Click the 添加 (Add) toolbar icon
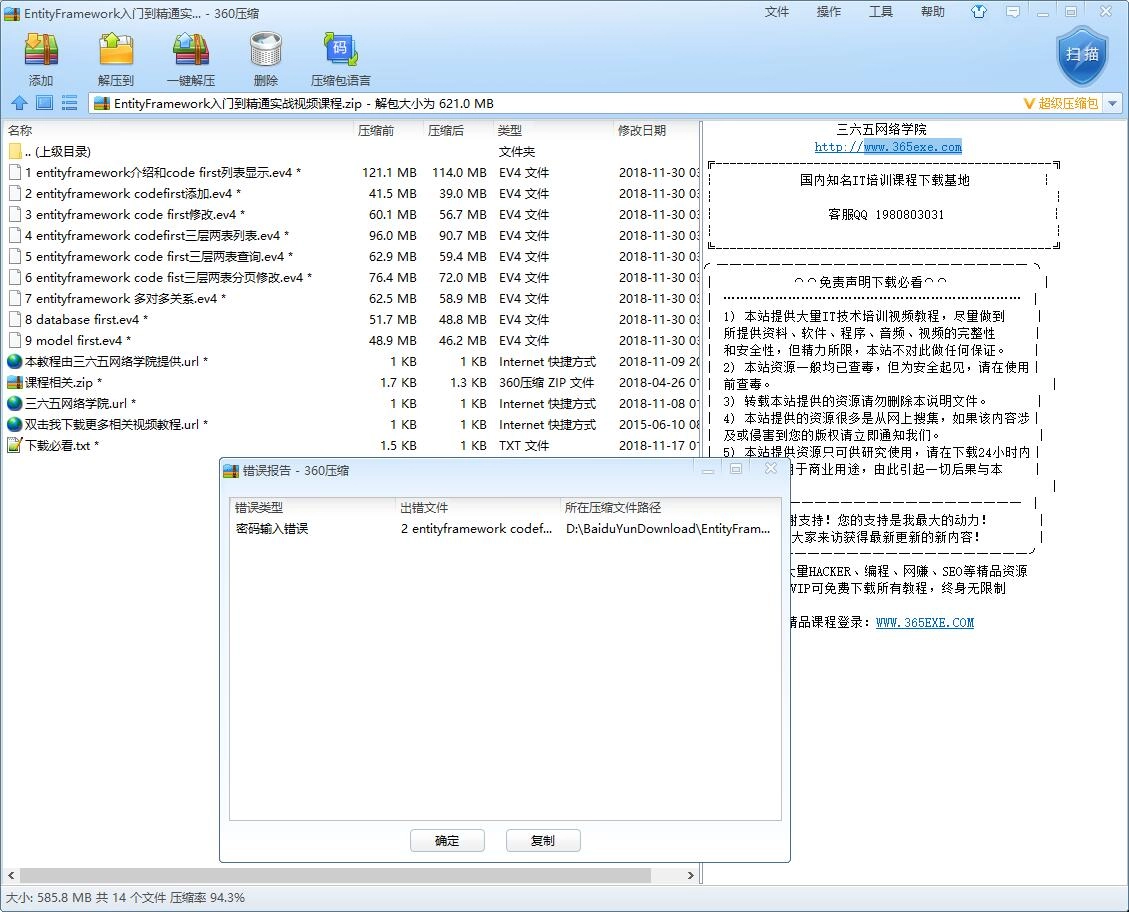Viewport: 1129px width, 912px height. click(x=41, y=55)
